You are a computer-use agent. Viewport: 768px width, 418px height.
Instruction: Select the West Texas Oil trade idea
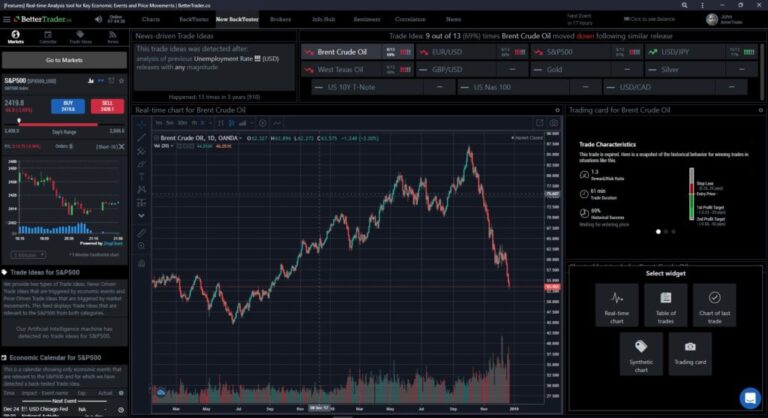358,70
